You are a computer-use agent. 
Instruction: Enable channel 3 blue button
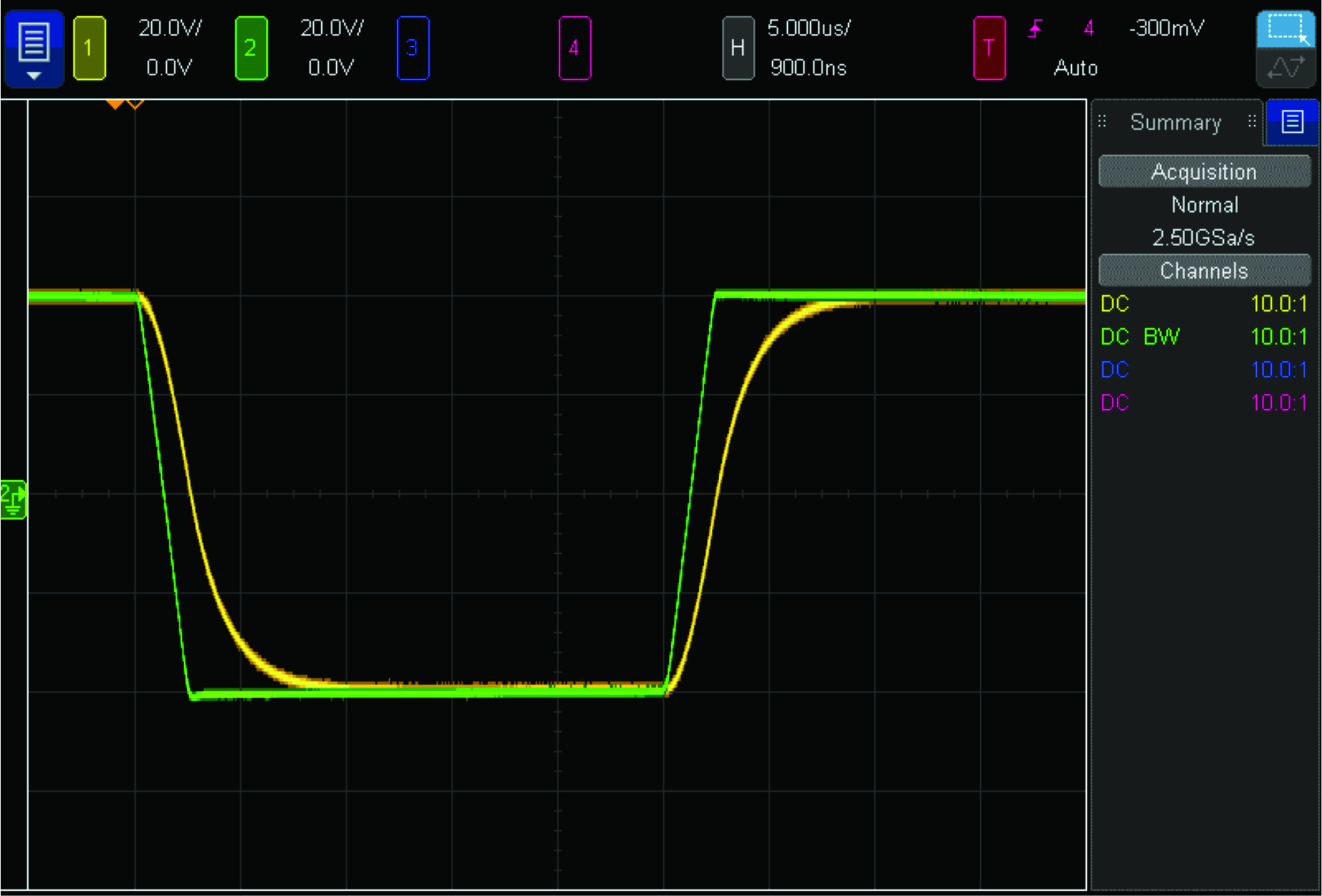pos(412,49)
